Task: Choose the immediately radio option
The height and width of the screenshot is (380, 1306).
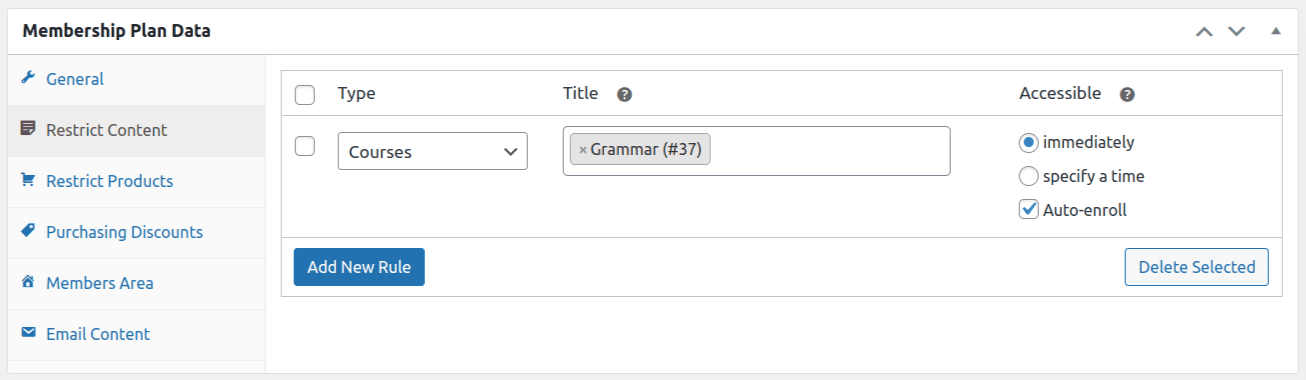Action: (x=1028, y=142)
